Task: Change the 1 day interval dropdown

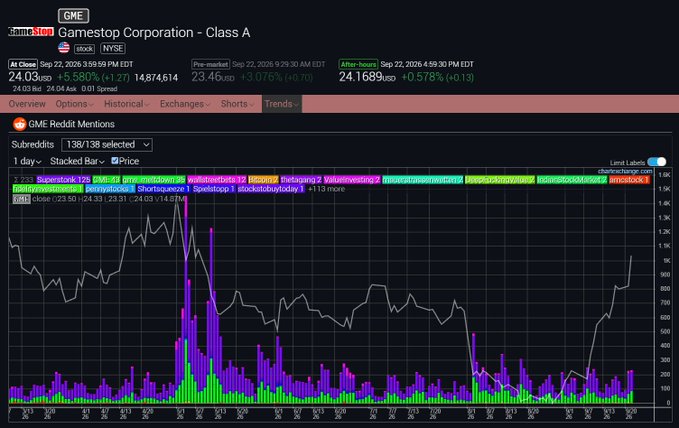Action: click(27, 161)
